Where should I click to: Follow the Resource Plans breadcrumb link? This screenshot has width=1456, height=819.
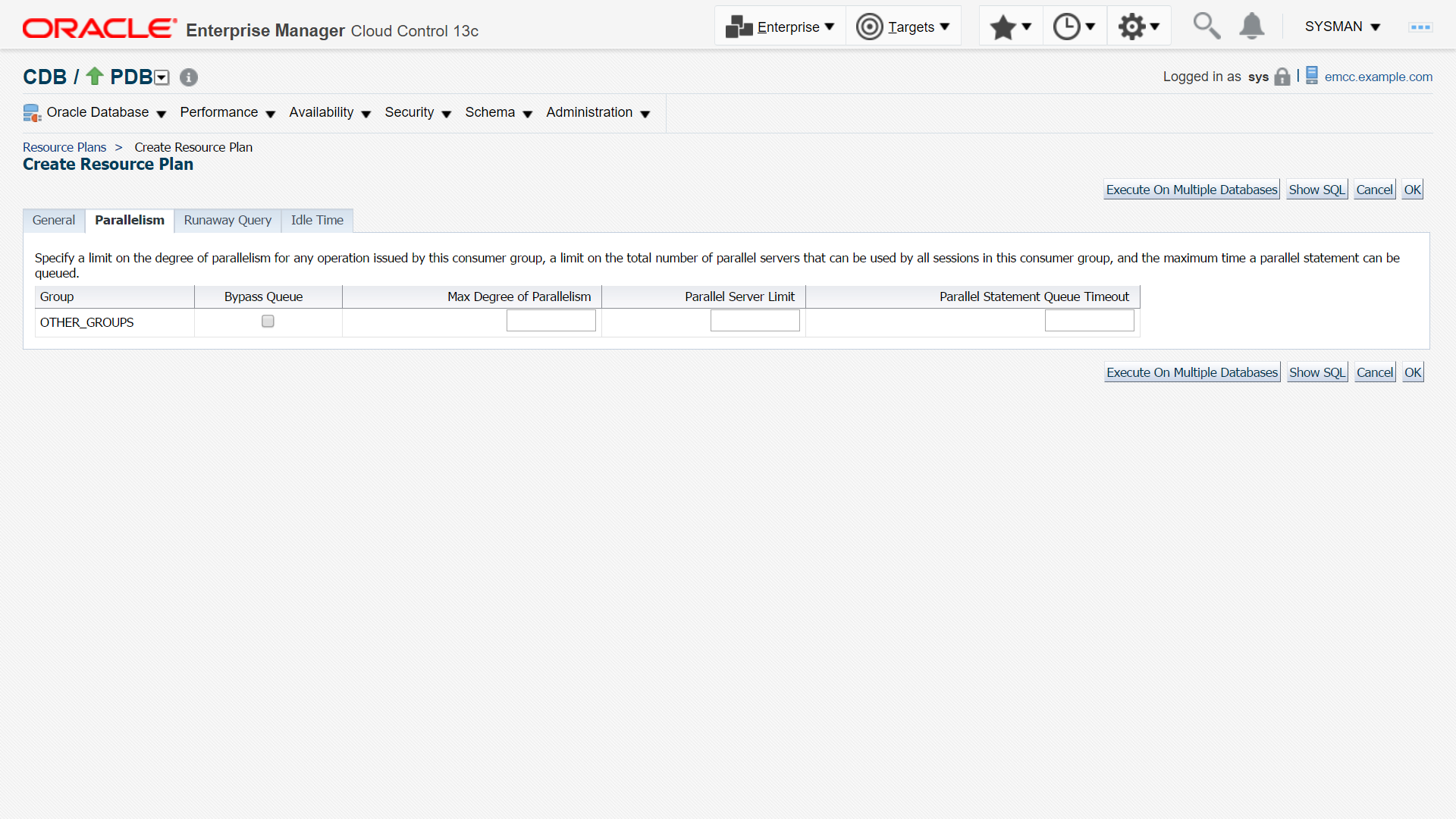point(64,147)
